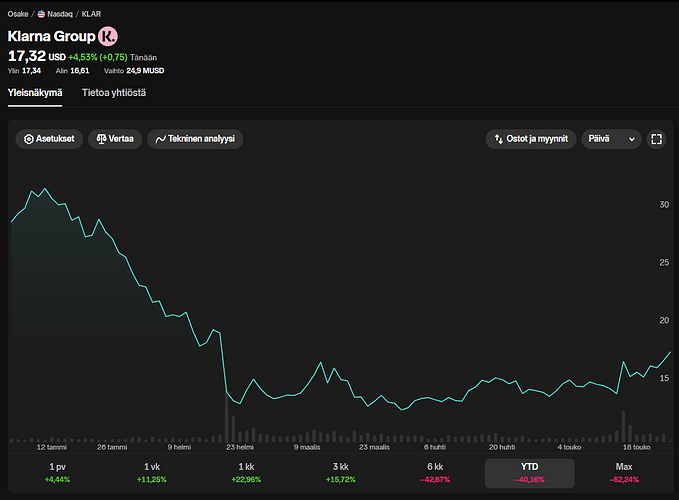The image size is (679, 500).
Task: Click the 20 huhti date label
Action: pos(502,447)
